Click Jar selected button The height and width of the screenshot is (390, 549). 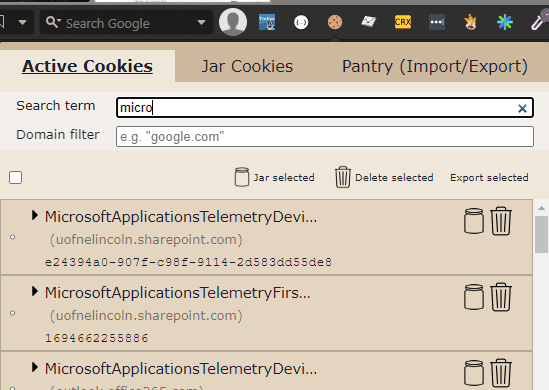pyautogui.click(x=274, y=177)
